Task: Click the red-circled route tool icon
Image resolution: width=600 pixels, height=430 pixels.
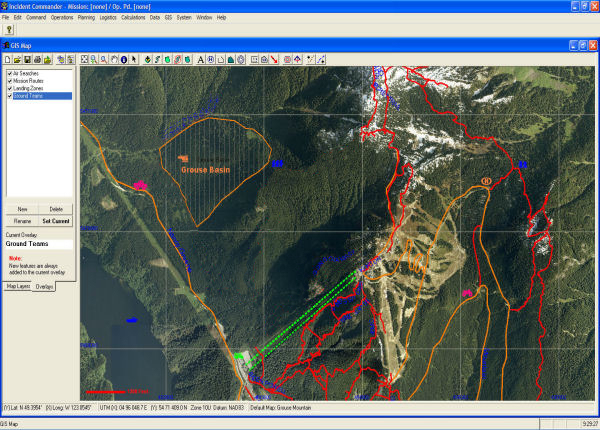Action: click(x=178, y=59)
